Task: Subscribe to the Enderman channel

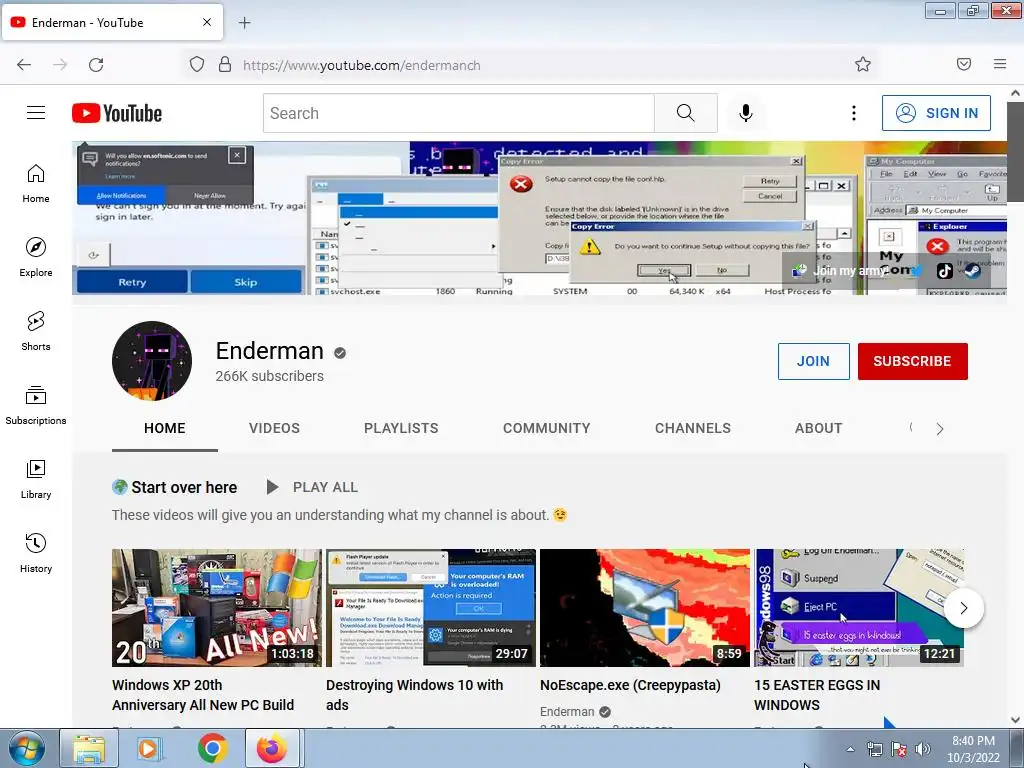Action: click(912, 361)
